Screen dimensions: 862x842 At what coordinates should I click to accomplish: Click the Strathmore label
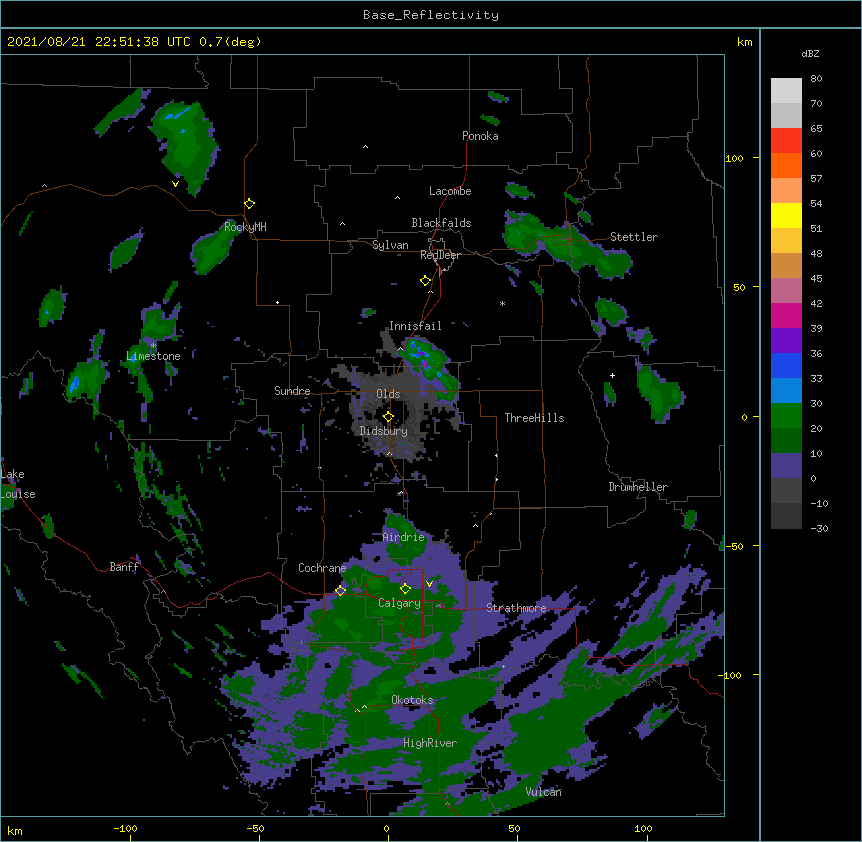[x=516, y=608]
